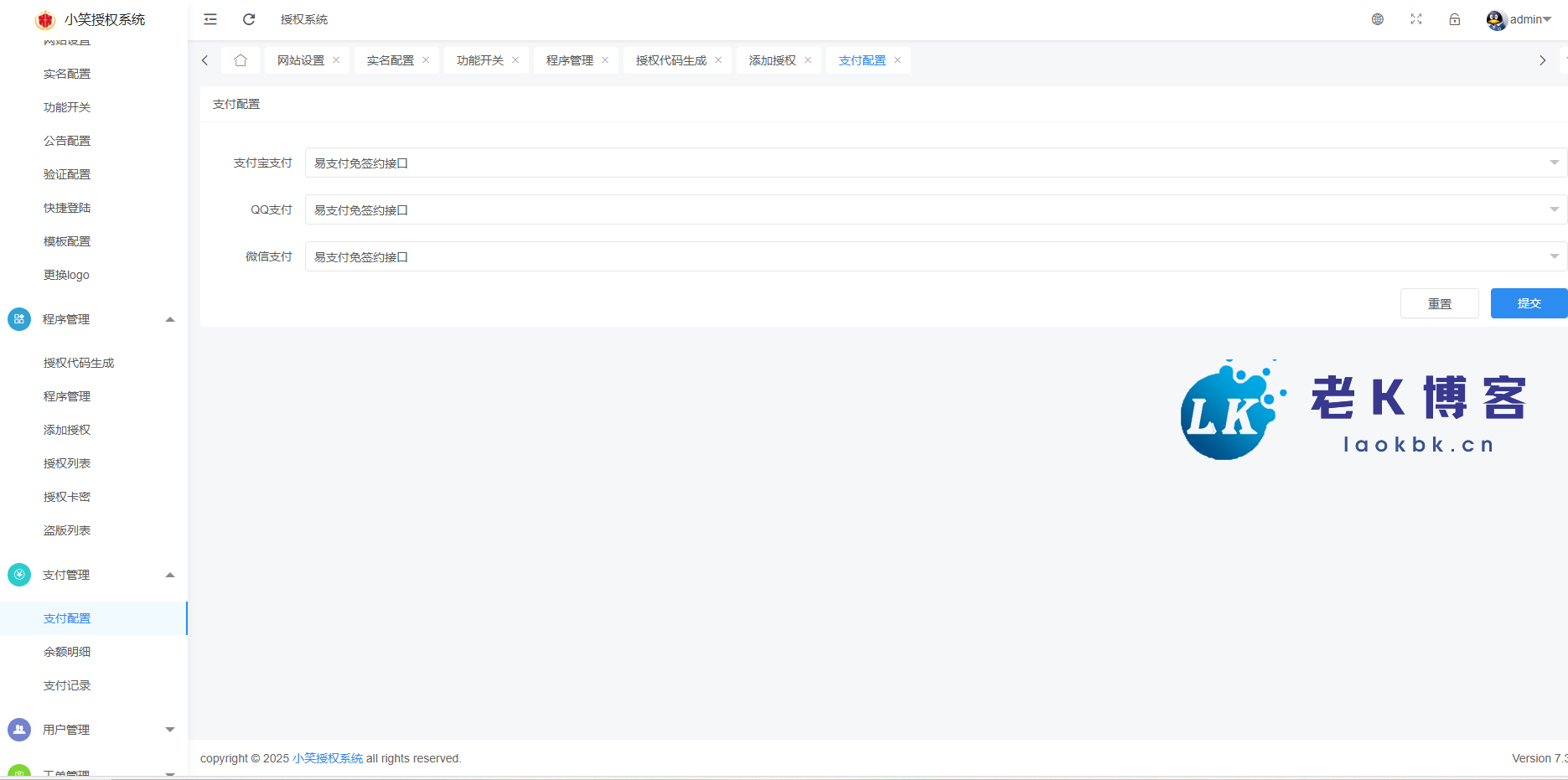Open 功能开关 in the sidebar

67,107
